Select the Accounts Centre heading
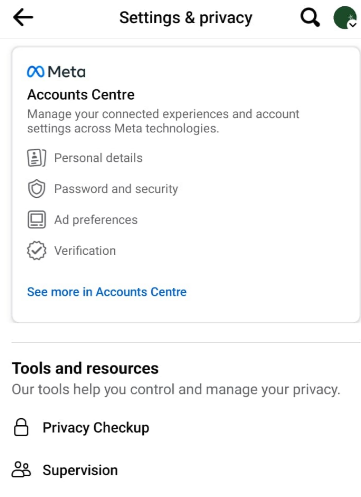This screenshot has height=497, width=361. coord(81,95)
